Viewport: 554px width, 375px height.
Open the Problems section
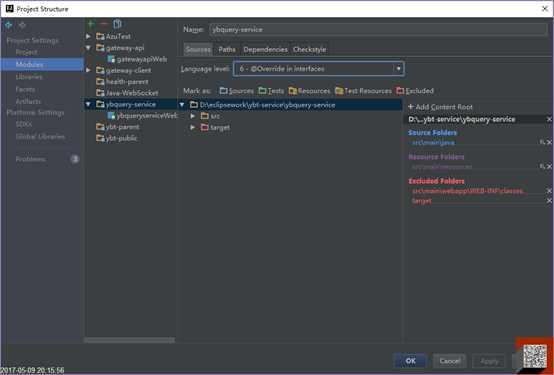31,159
